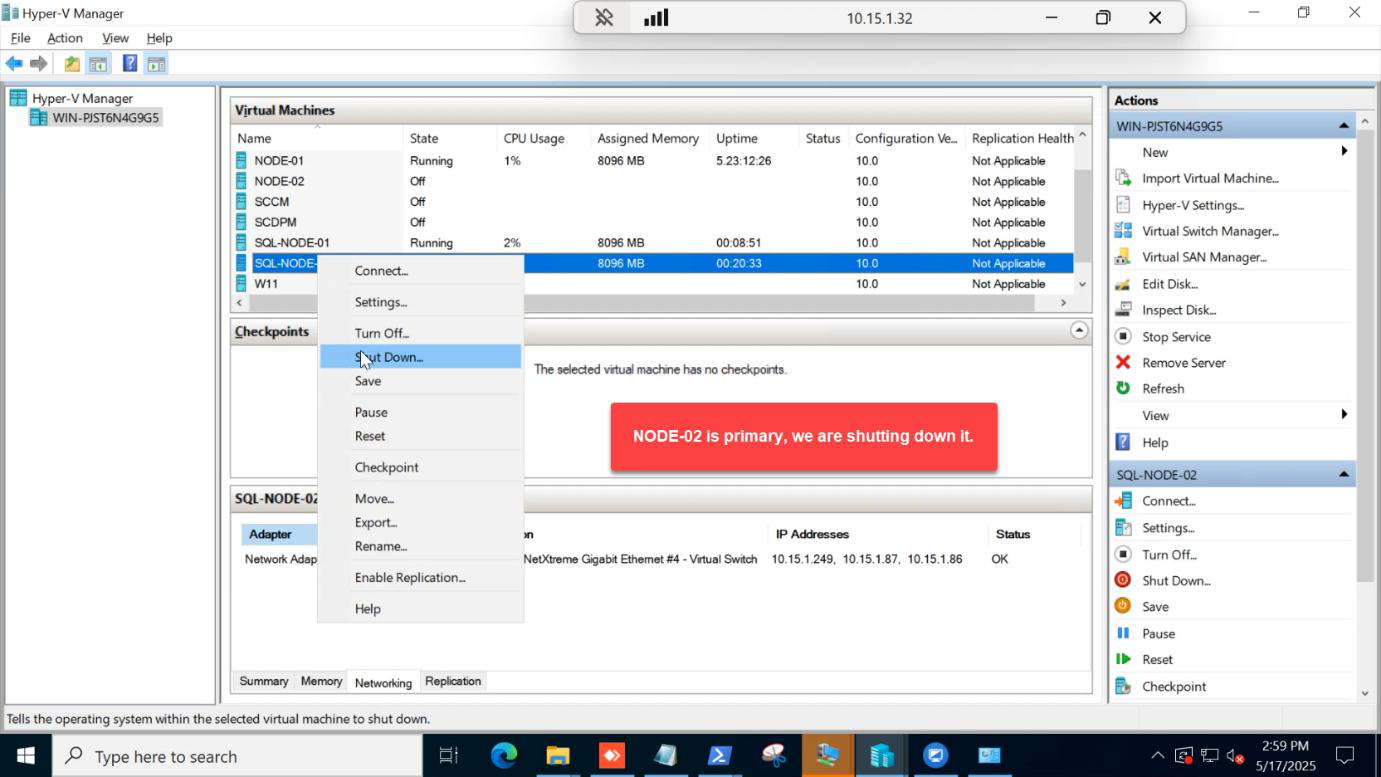Open the notification center in the taskbar
The height and width of the screenshot is (777, 1381).
[x=1345, y=756]
